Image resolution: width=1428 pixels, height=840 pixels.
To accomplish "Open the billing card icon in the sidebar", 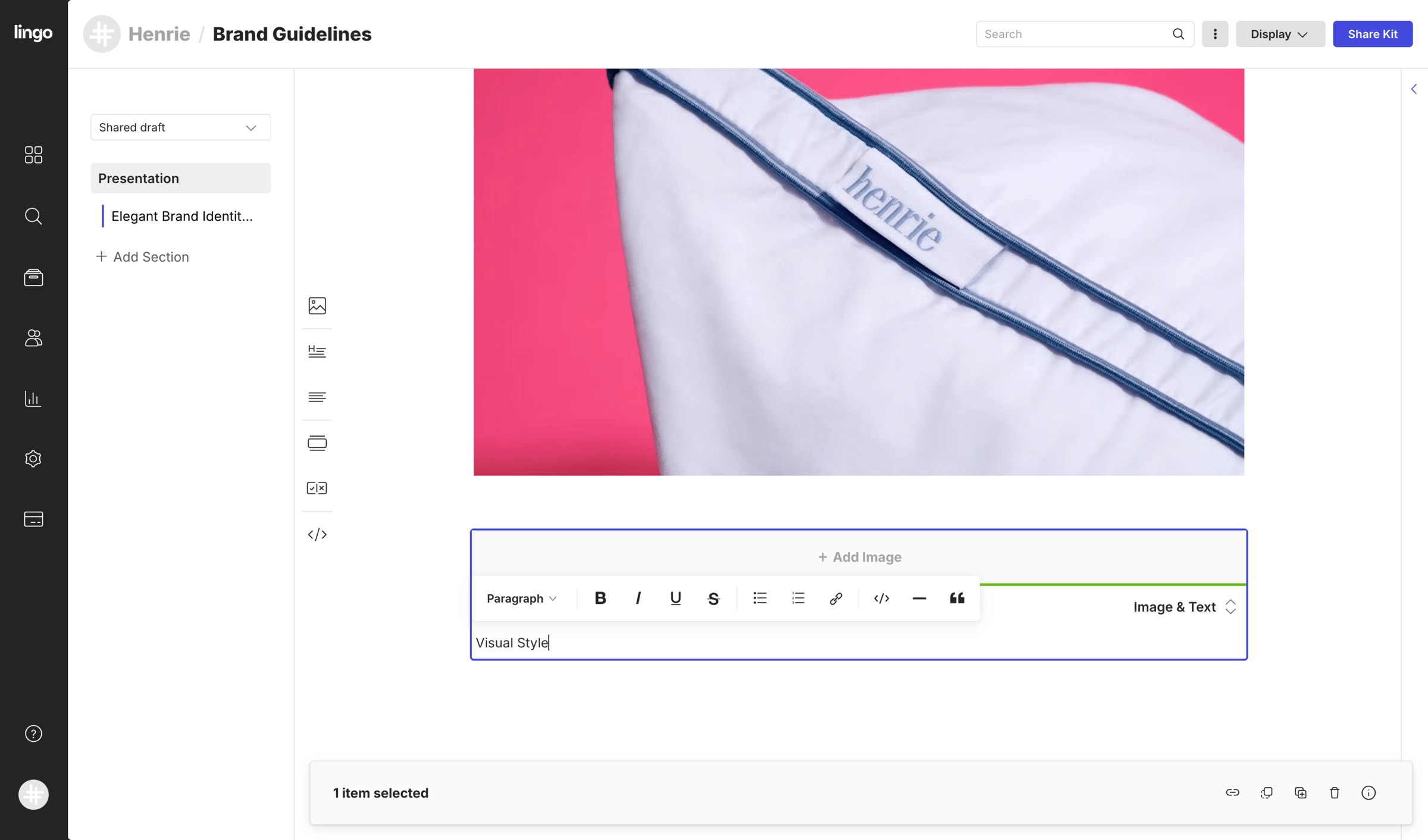I will point(33,519).
